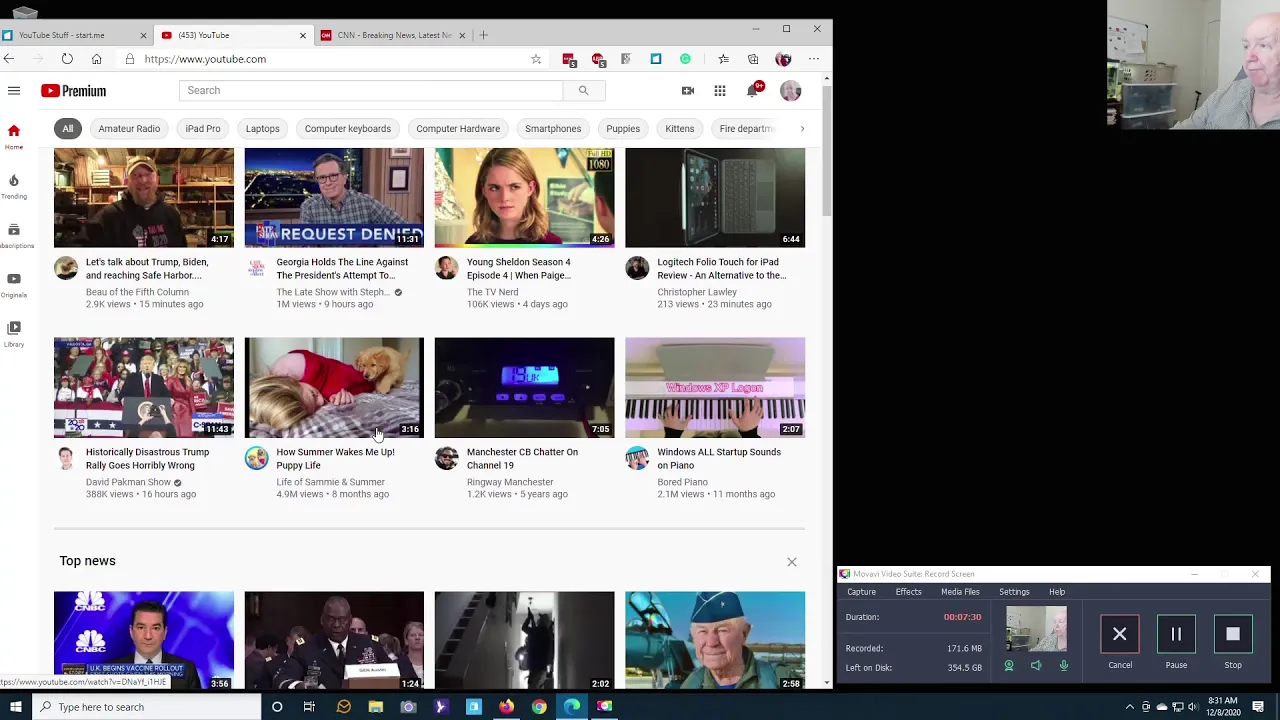1280x720 pixels.
Task: Open the Media Files menu in Movavi
Action: (960, 592)
